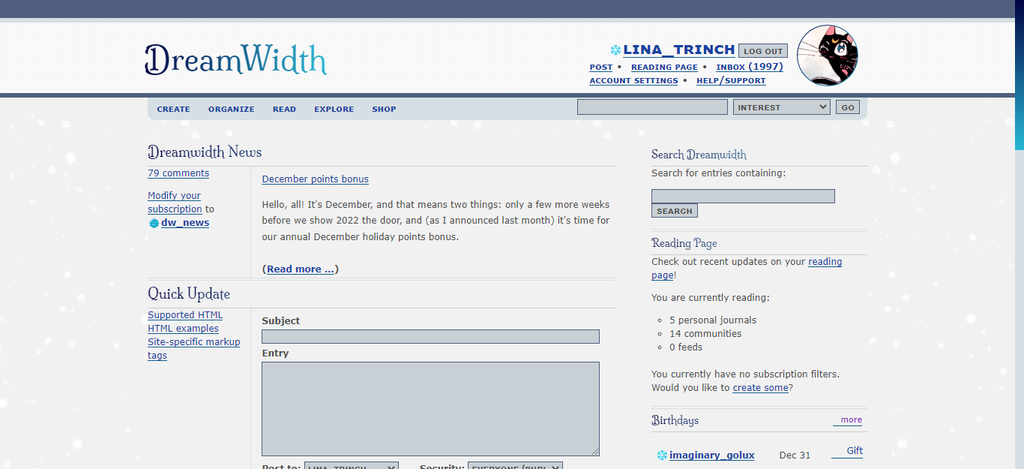1024x469 pixels.
Task: Click the Search button in sidebar
Action: tap(675, 211)
